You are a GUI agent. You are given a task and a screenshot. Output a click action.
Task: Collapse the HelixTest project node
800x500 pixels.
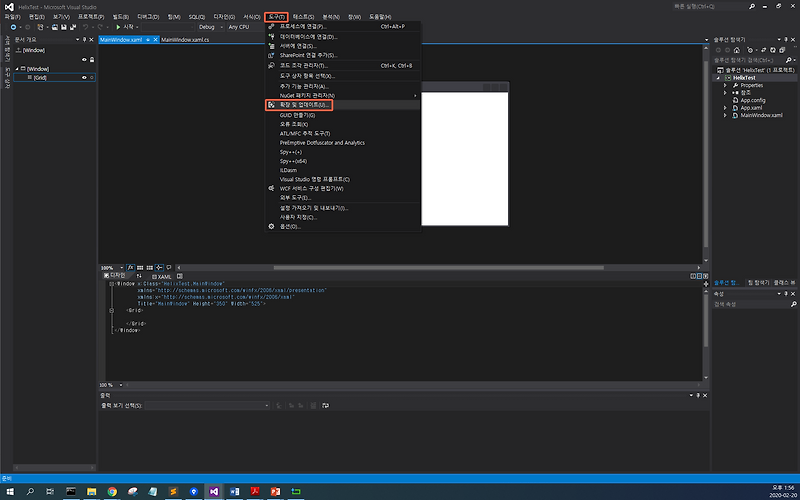[718, 78]
